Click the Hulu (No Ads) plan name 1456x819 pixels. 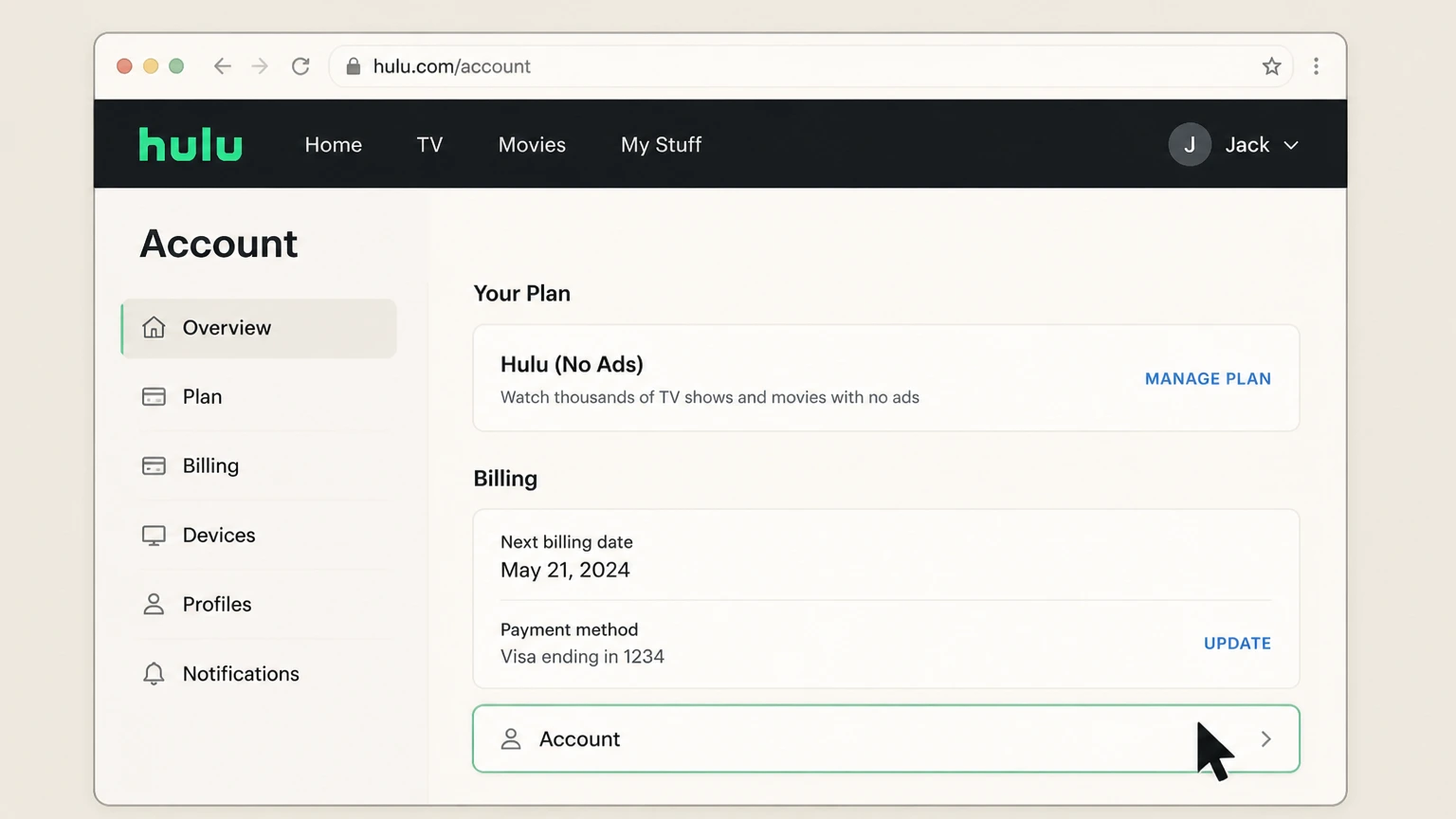coord(572,364)
